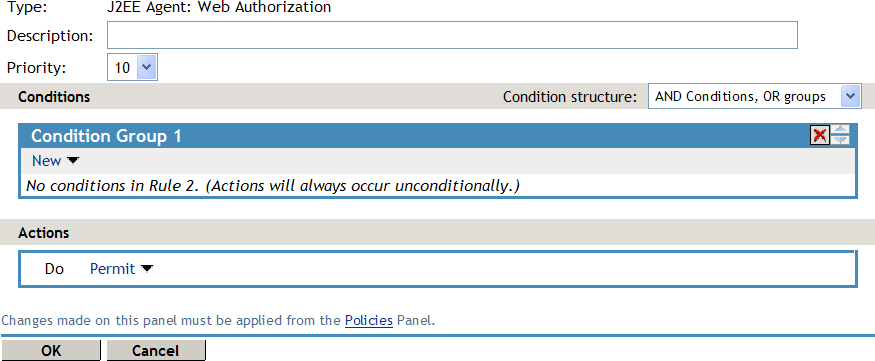Viewport: 875px width, 361px height.
Task: Delete Condition Group 1 with red X
Action: (x=820, y=135)
